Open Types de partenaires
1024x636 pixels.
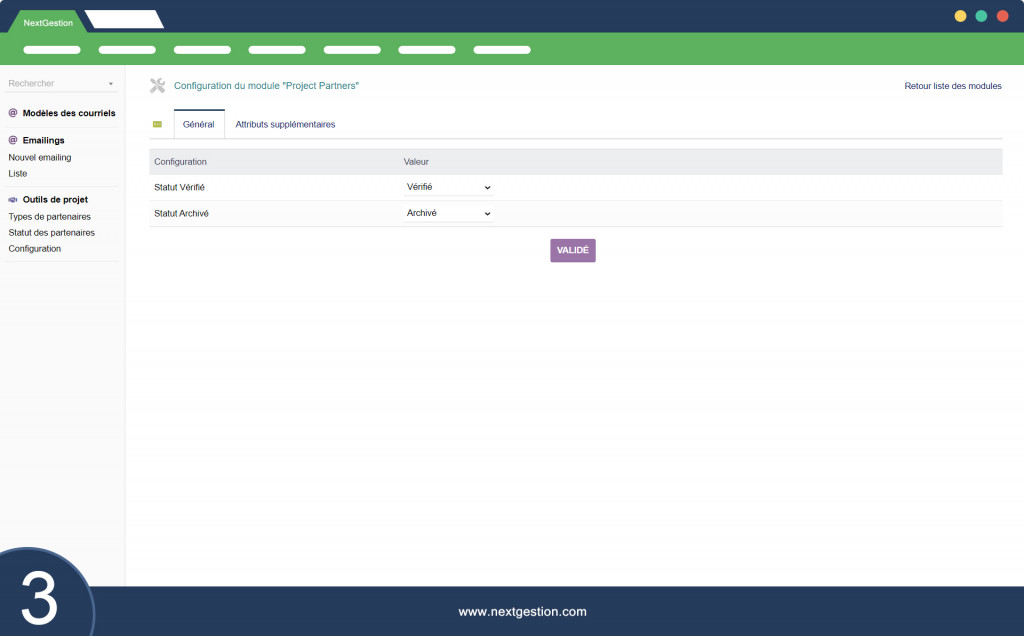pyautogui.click(x=50, y=217)
